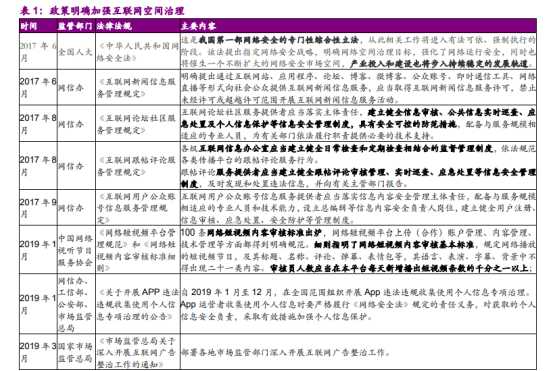Viewport: 553px width, 371px height.
Task: Click 《互联网新闻信息服务管理规定》 cell
Action: [137, 88]
